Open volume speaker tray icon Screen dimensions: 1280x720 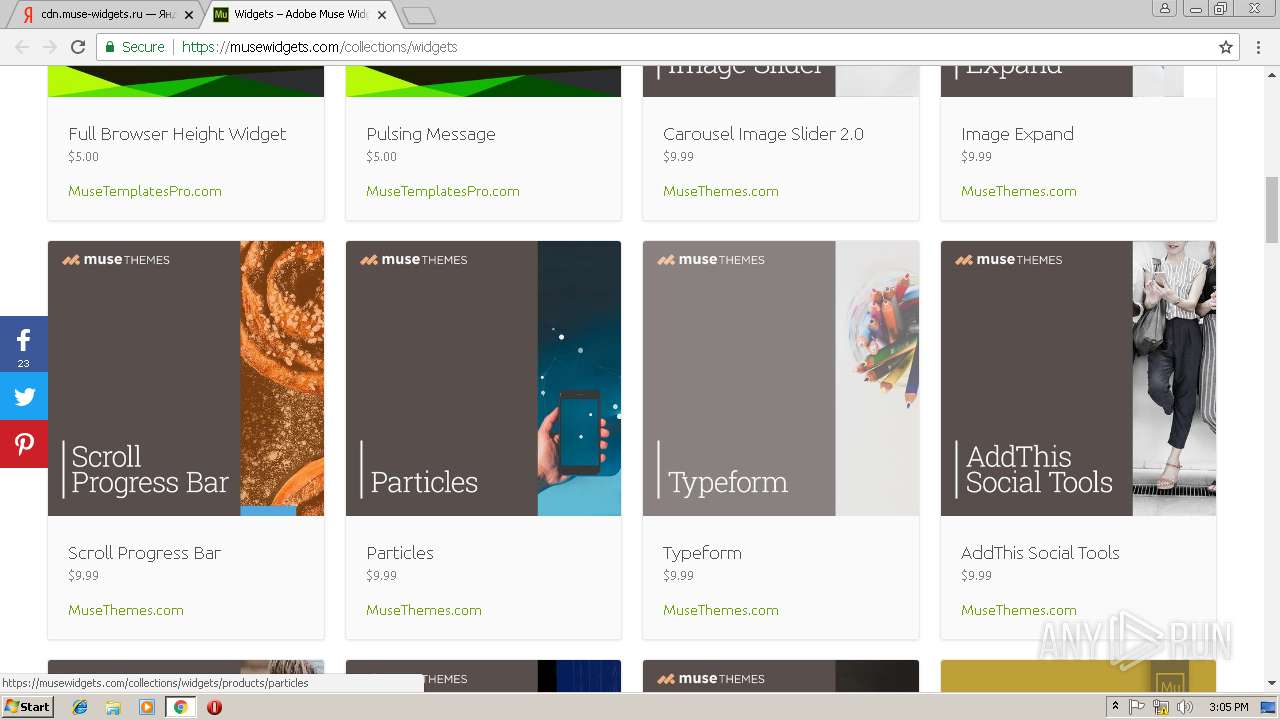click(x=1185, y=707)
